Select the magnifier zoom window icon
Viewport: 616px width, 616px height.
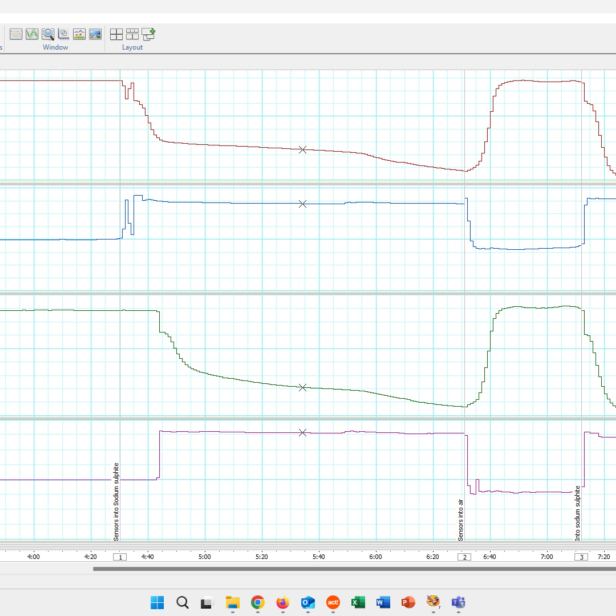click(x=48, y=34)
